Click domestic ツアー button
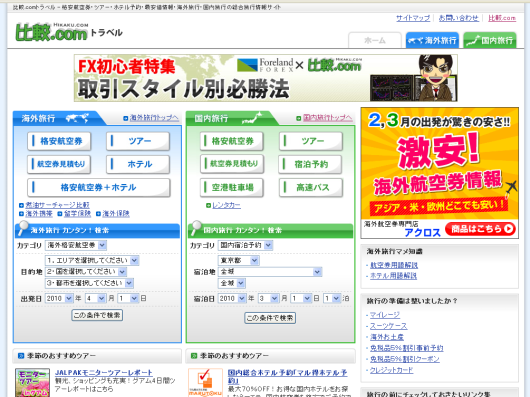530x397 pixels. pos(311,141)
